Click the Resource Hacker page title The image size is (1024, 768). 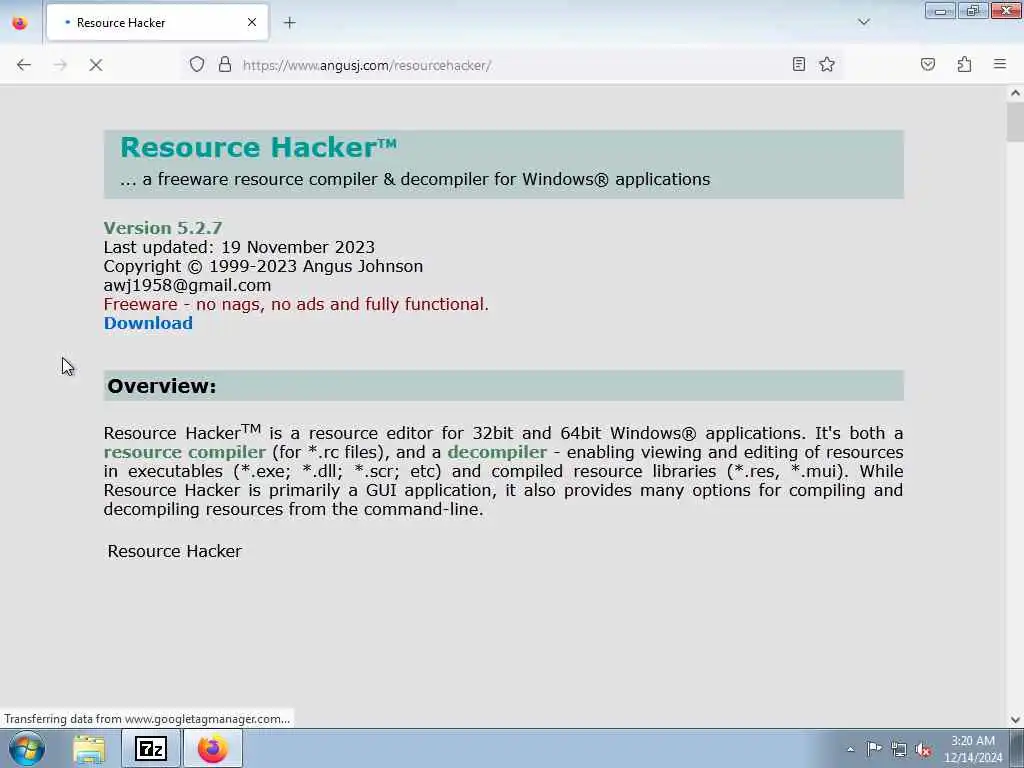click(x=259, y=148)
